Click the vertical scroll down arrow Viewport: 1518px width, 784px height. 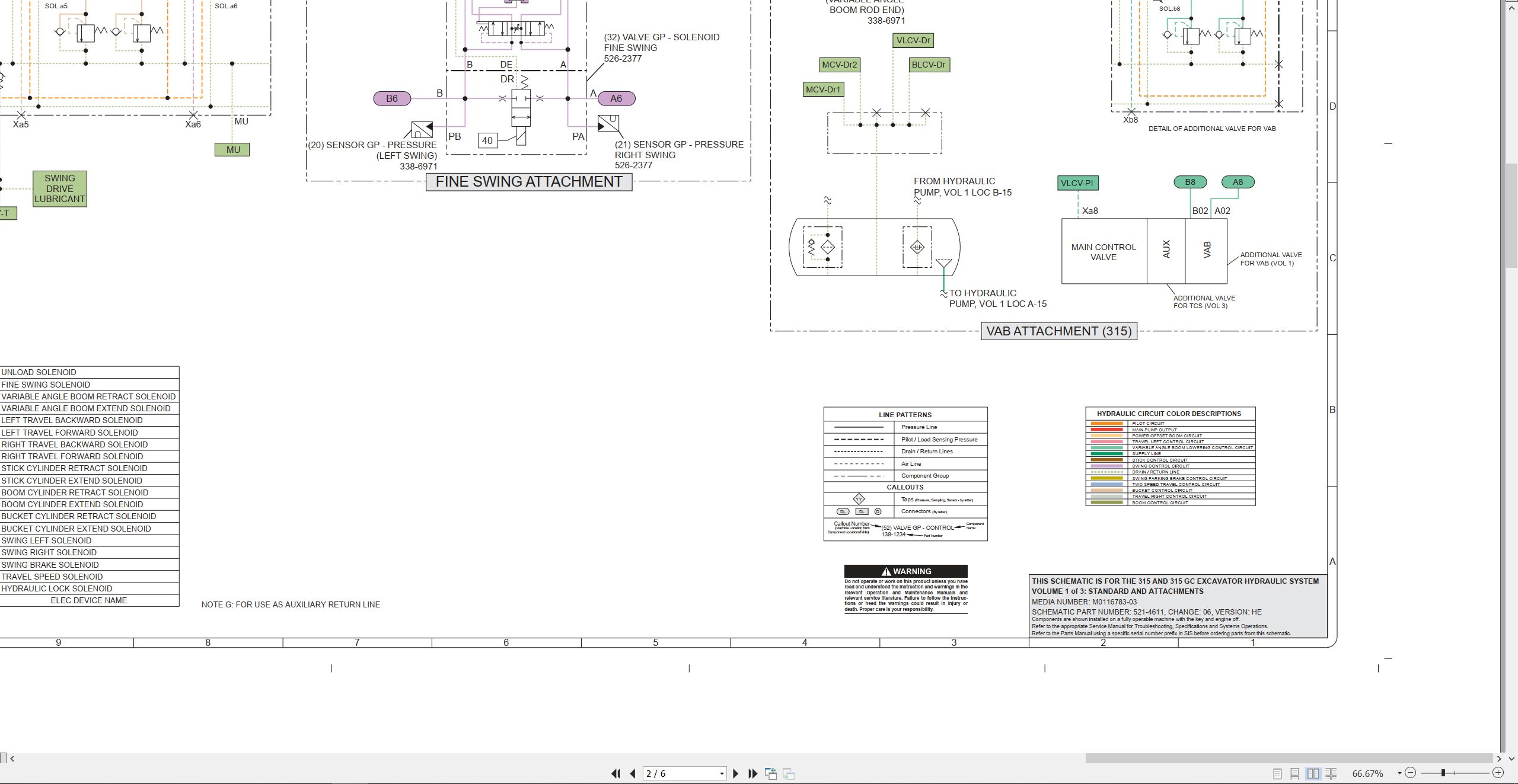(x=1511, y=759)
